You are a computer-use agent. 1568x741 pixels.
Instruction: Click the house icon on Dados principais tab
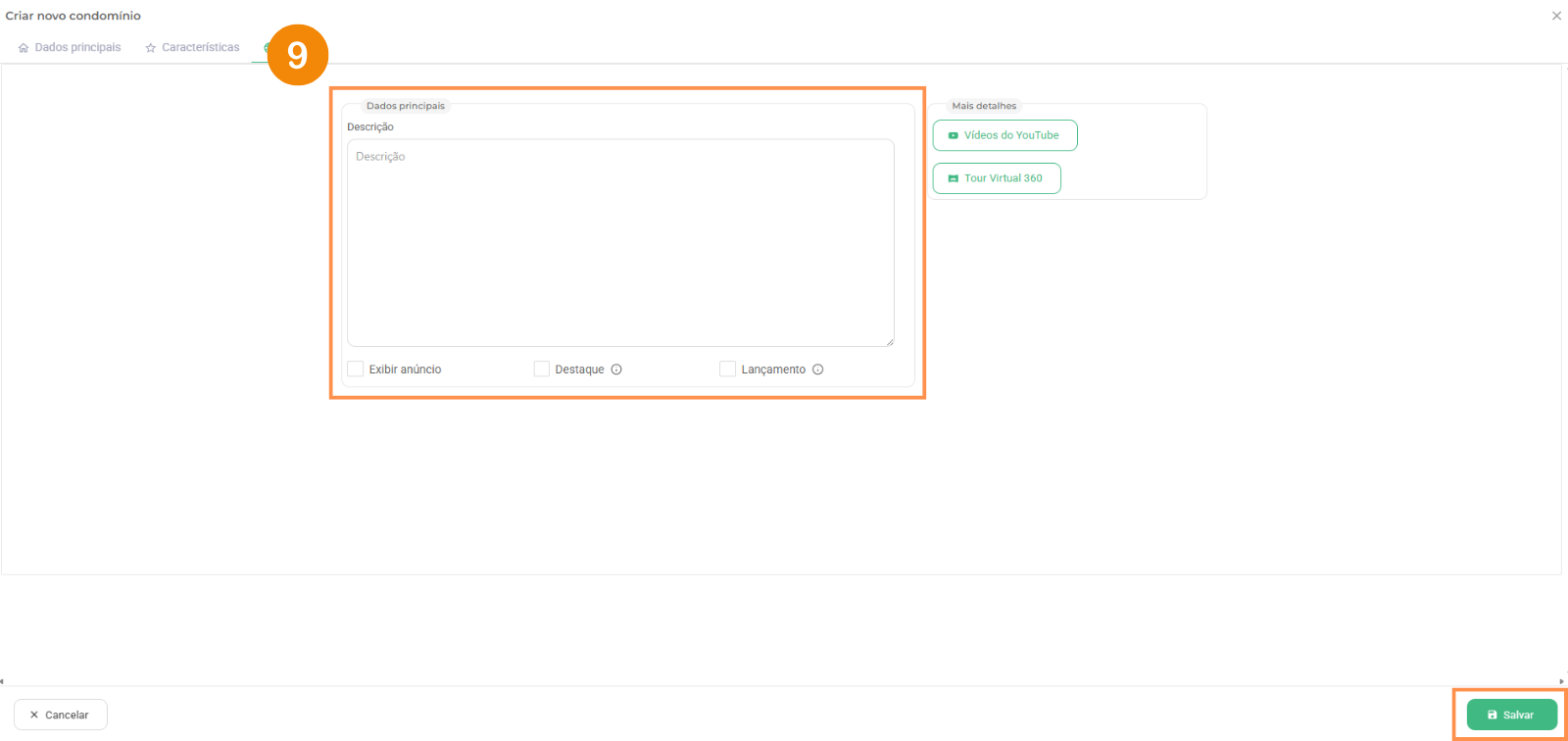(24, 48)
